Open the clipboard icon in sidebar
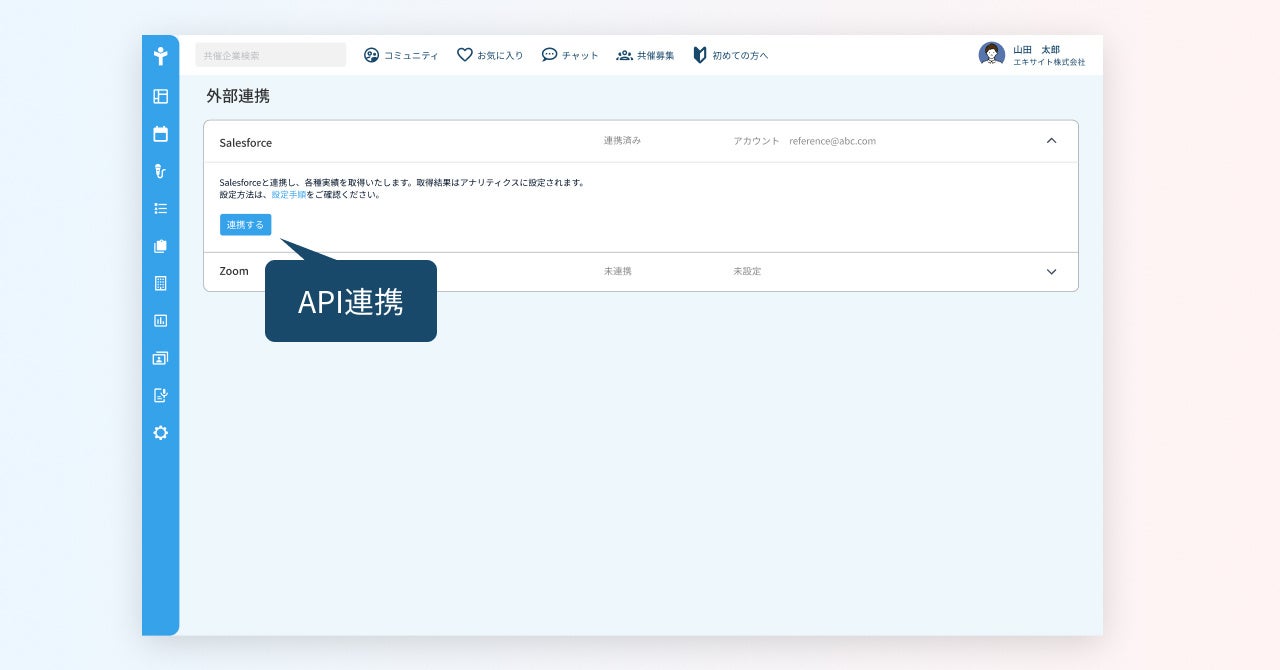 click(160, 246)
